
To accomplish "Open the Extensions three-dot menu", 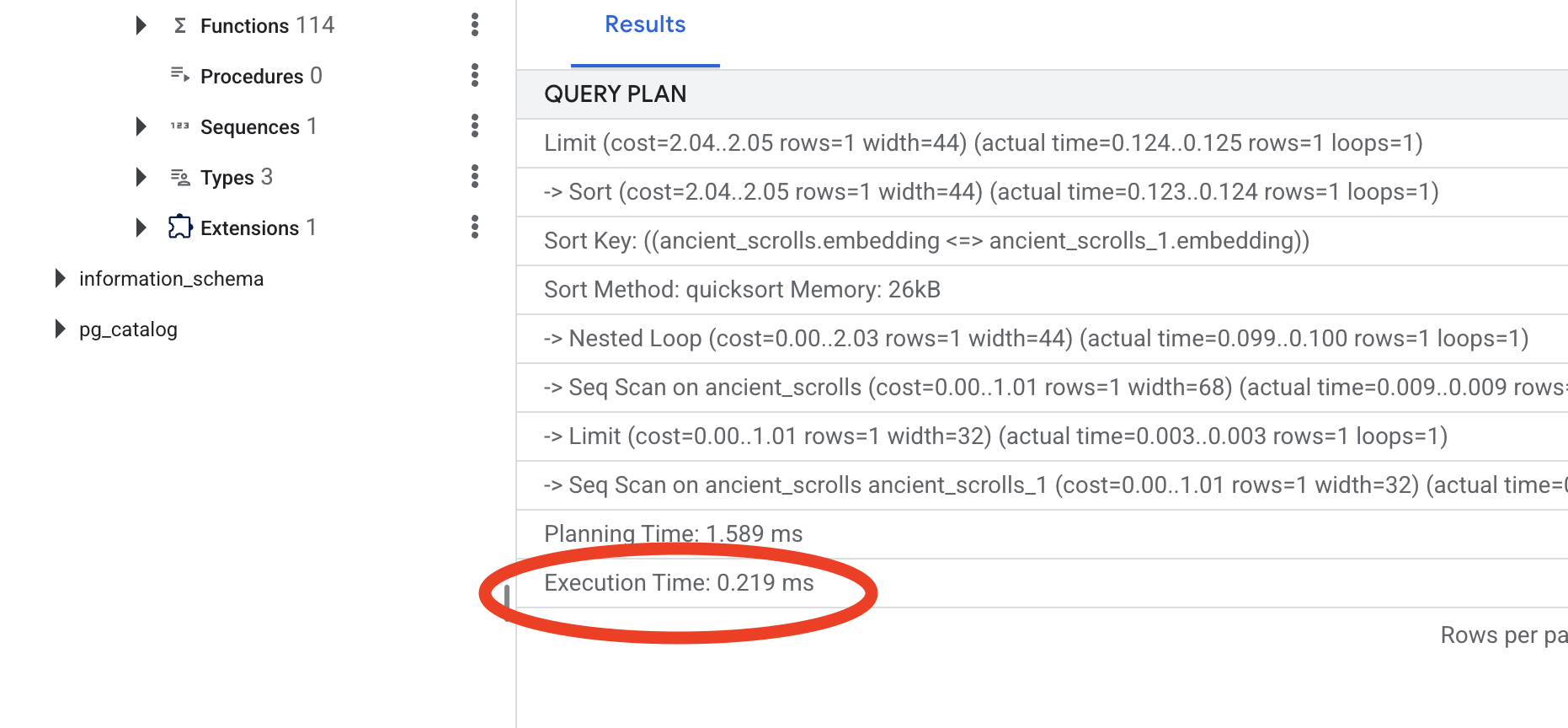I will (x=475, y=227).
